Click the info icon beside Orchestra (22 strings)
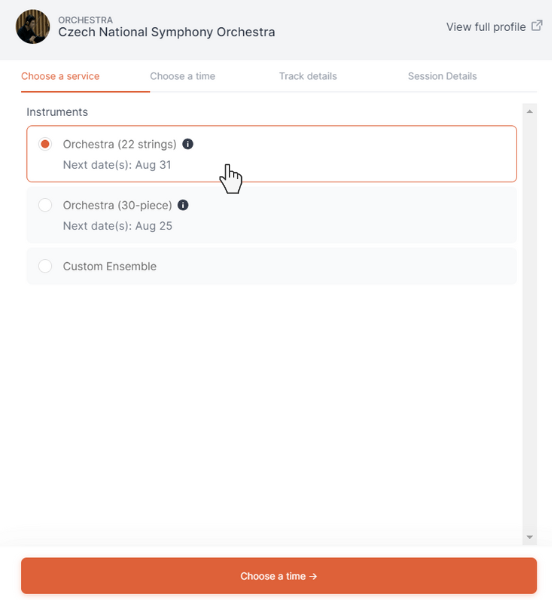552x602 pixels. (187, 144)
